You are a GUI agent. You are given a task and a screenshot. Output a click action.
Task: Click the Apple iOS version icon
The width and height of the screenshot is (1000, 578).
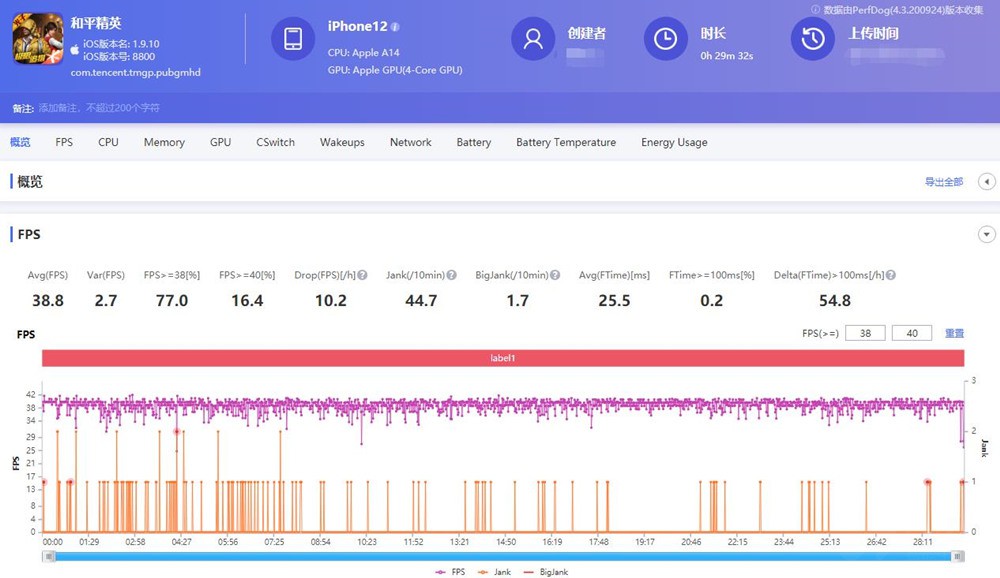click(75, 49)
